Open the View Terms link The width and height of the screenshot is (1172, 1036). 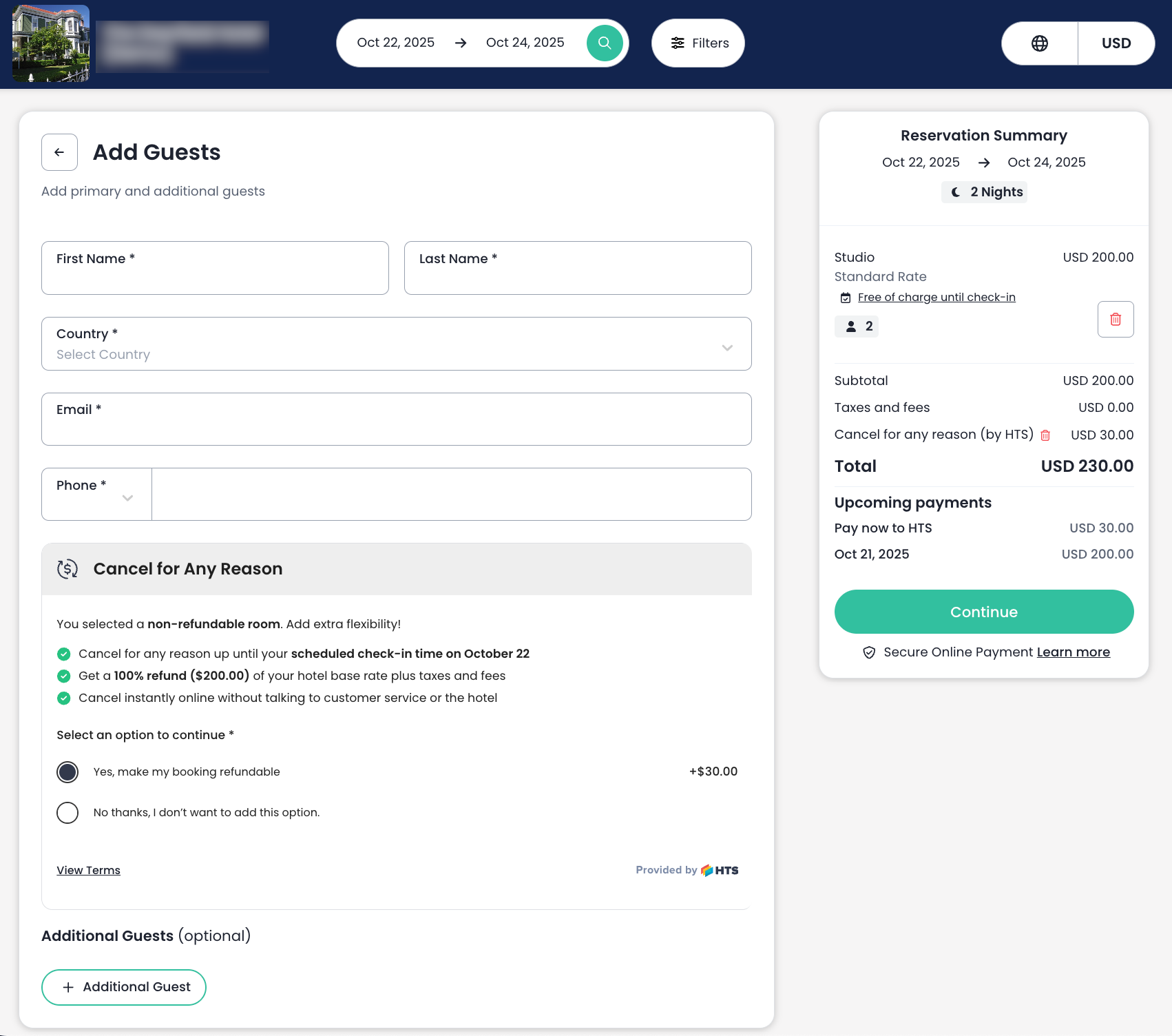[x=88, y=871]
